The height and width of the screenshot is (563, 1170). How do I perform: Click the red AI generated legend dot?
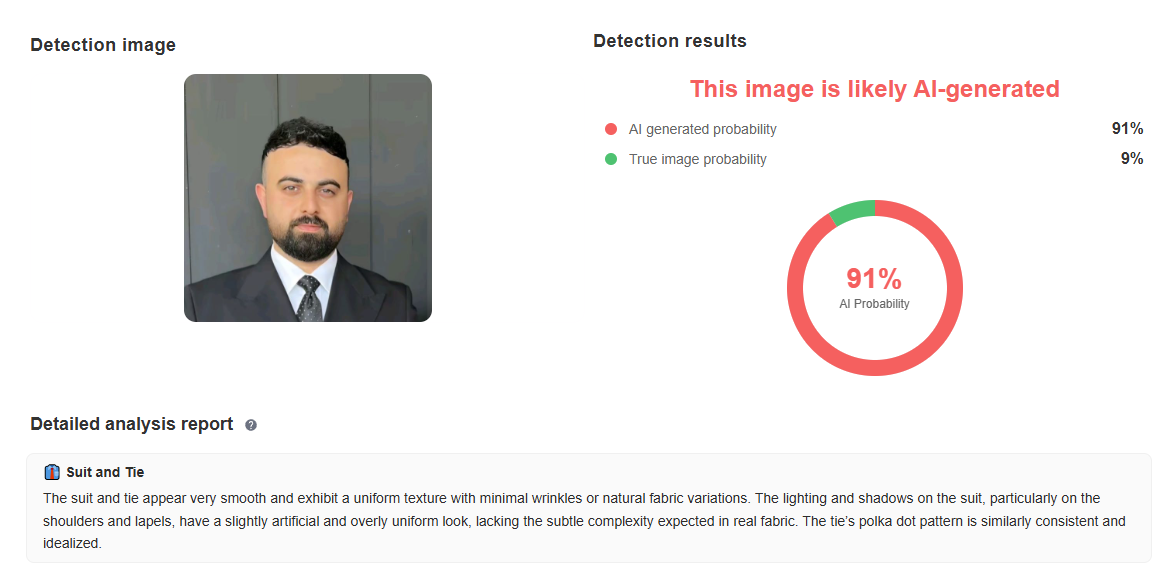611,129
